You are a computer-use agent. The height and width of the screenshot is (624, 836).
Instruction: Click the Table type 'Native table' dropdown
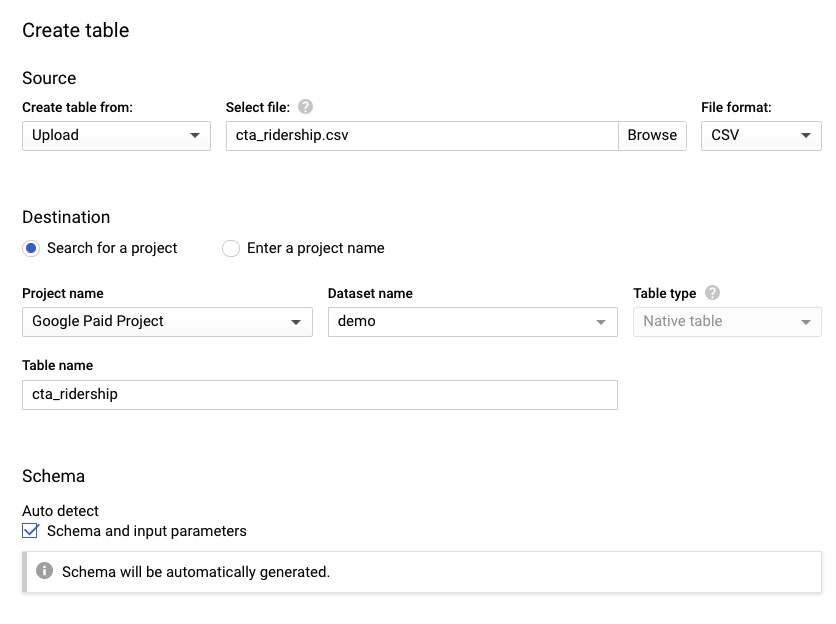click(727, 321)
